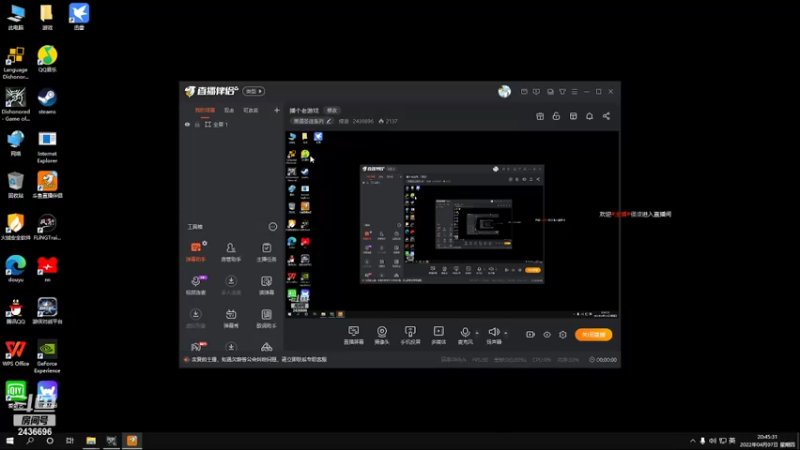The image size is (800, 450).
Task: Toggle visibility eye for 全屏1 scene source
Action: click(x=187, y=124)
